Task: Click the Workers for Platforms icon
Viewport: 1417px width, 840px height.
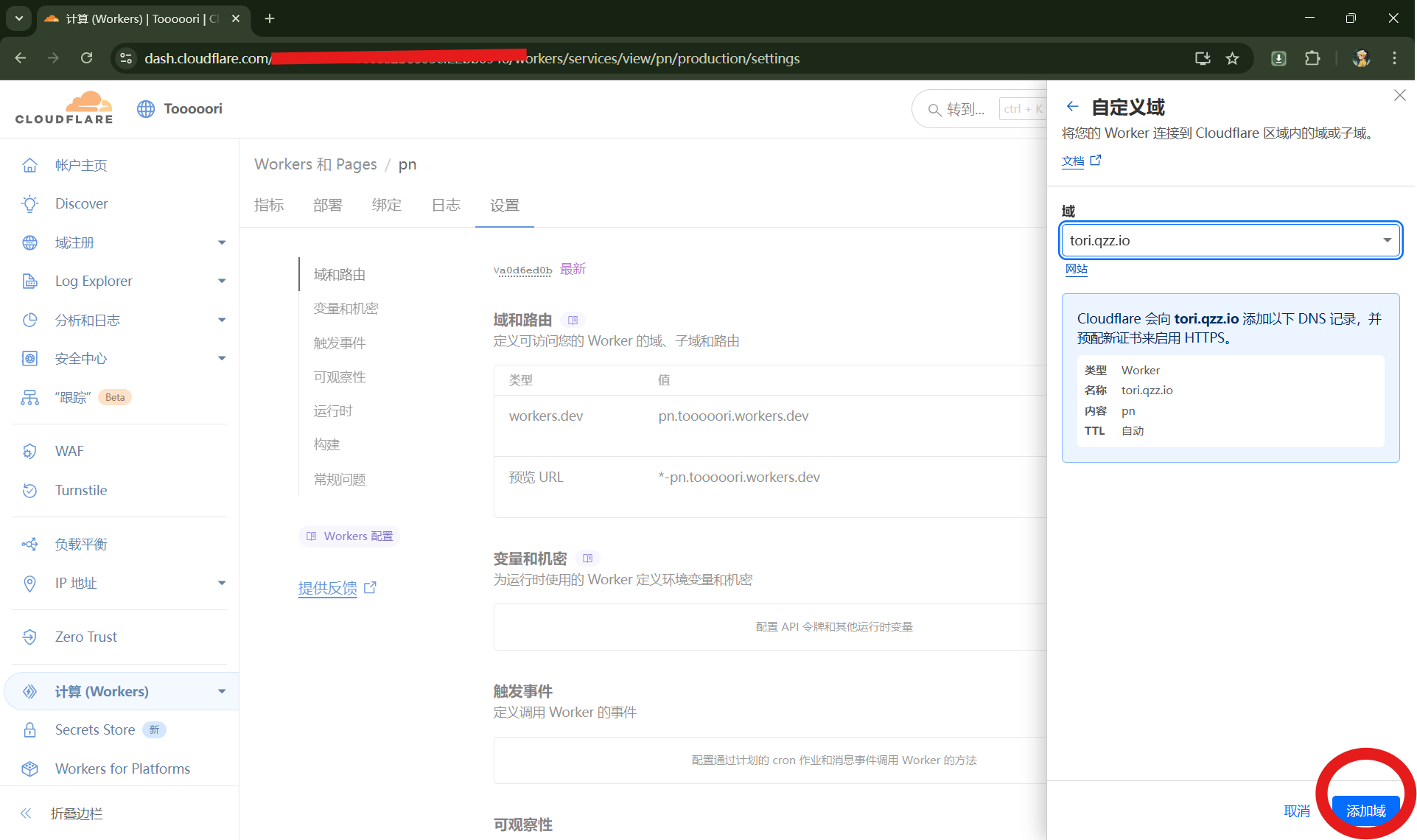Action: [x=29, y=769]
